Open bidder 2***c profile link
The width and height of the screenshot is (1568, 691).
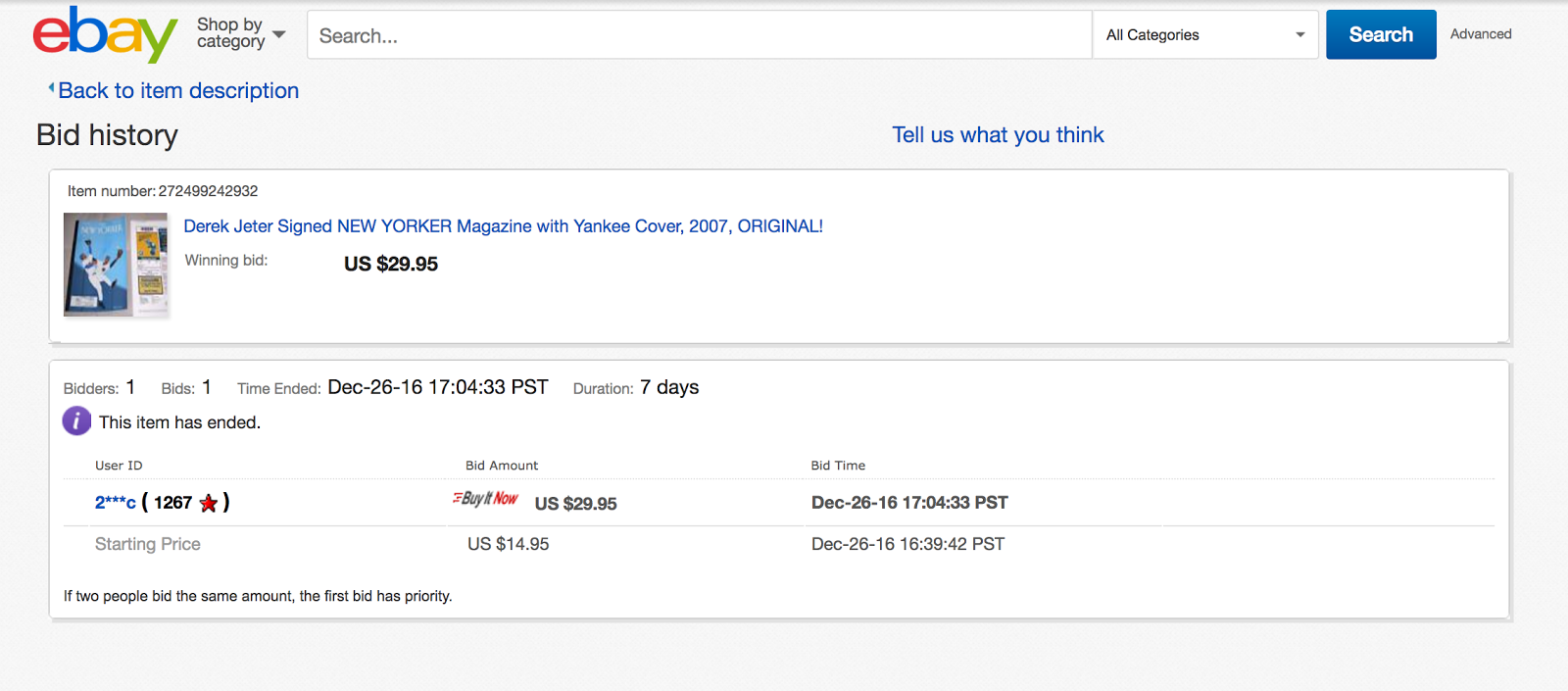pos(115,503)
